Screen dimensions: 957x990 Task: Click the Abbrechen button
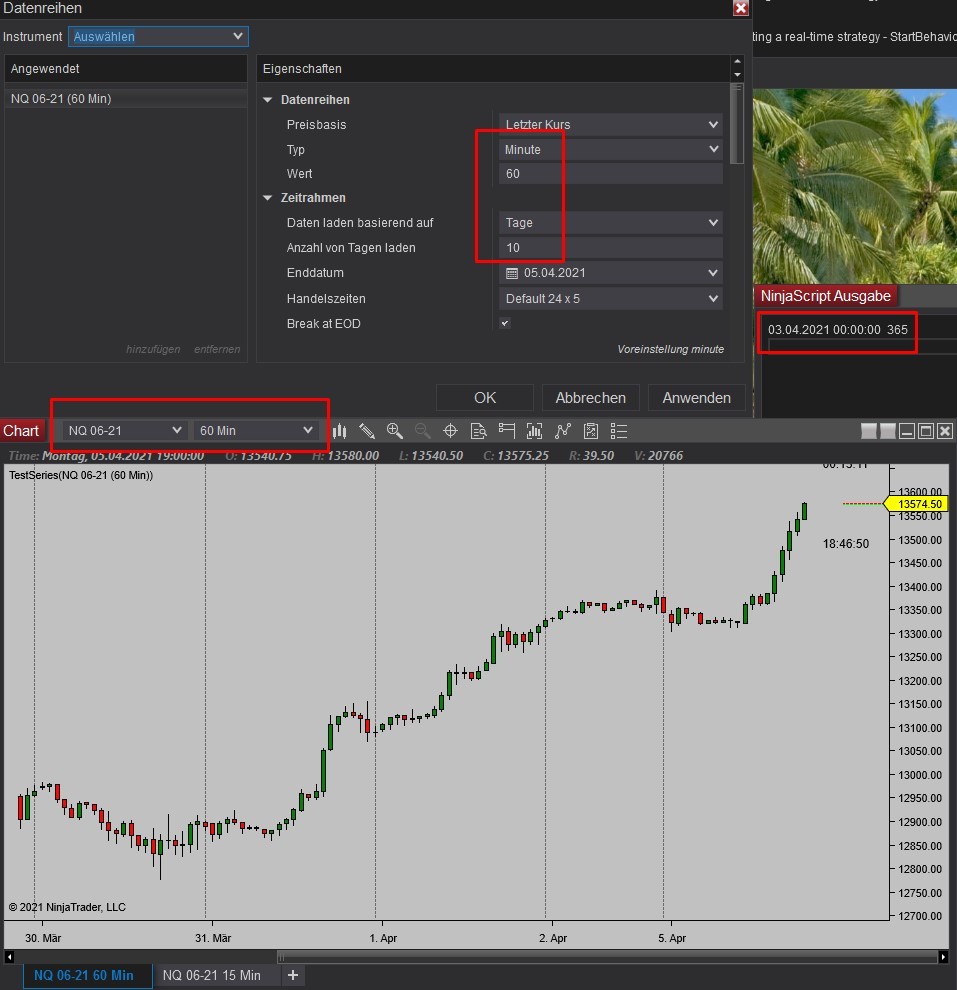[x=590, y=398]
